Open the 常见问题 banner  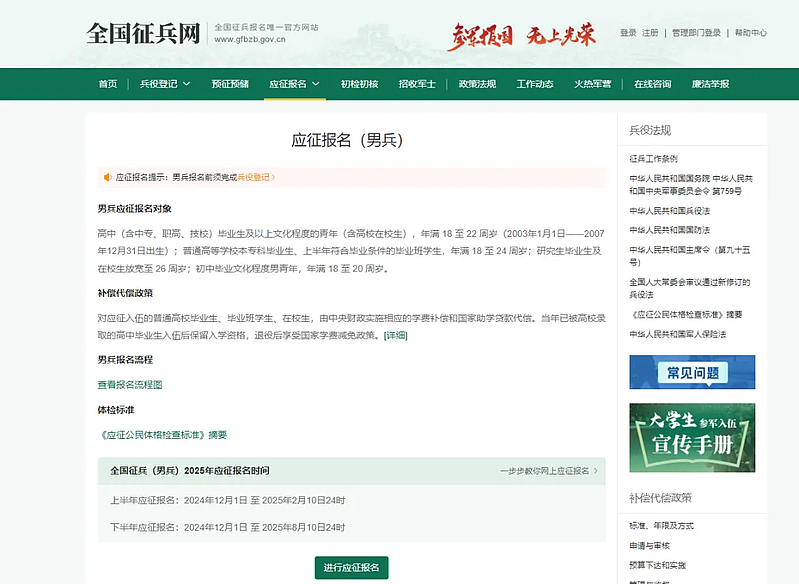point(692,372)
